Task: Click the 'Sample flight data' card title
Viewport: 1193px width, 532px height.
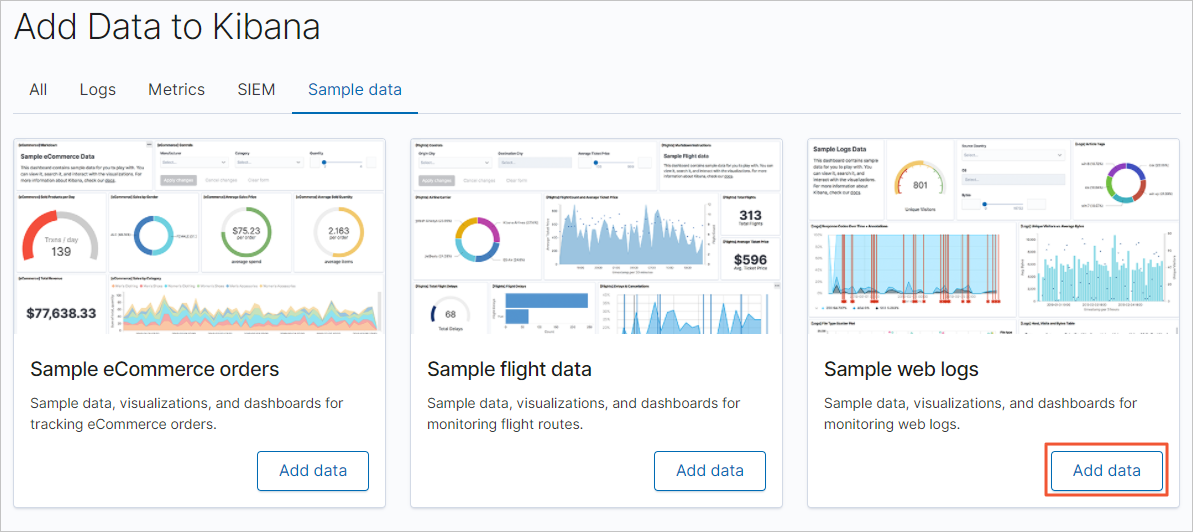Action: pos(509,370)
